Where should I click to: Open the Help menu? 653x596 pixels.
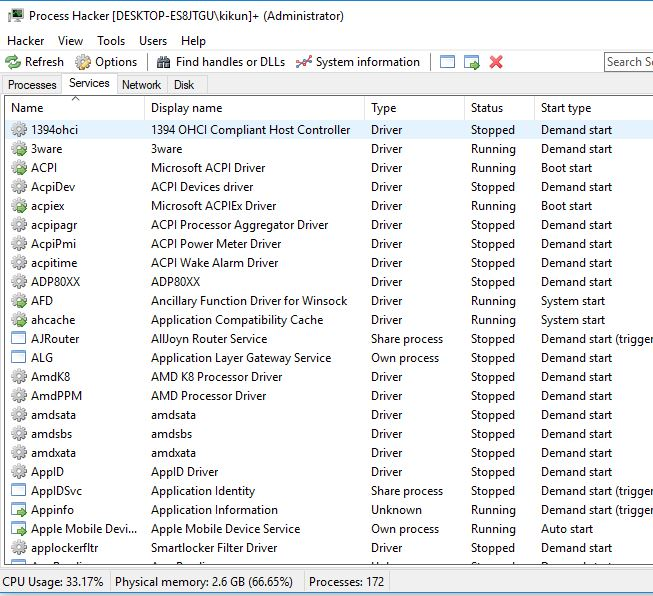[193, 41]
